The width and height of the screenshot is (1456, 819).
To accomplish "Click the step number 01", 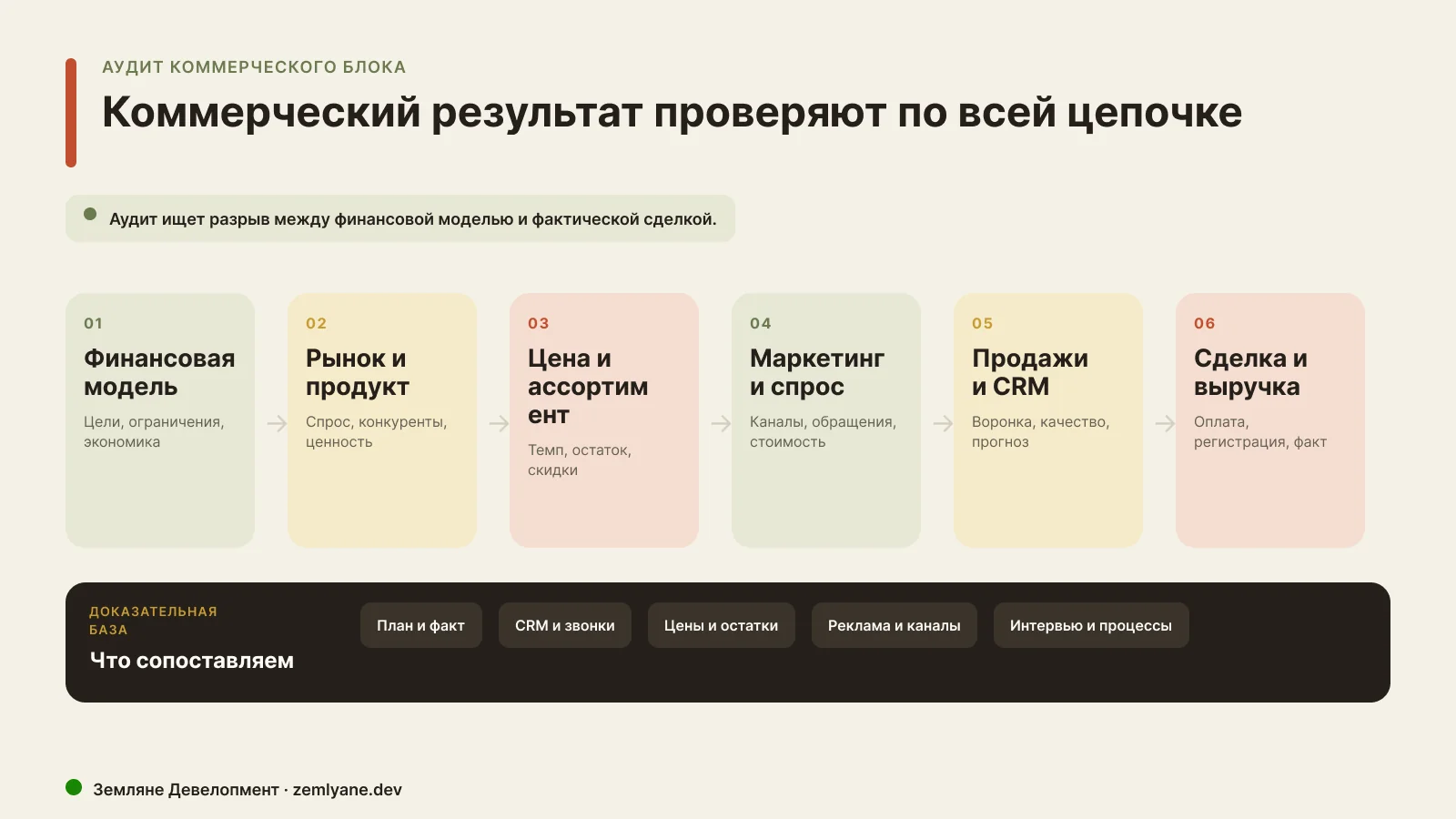I will pyautogui.click(x=94, y=323).
